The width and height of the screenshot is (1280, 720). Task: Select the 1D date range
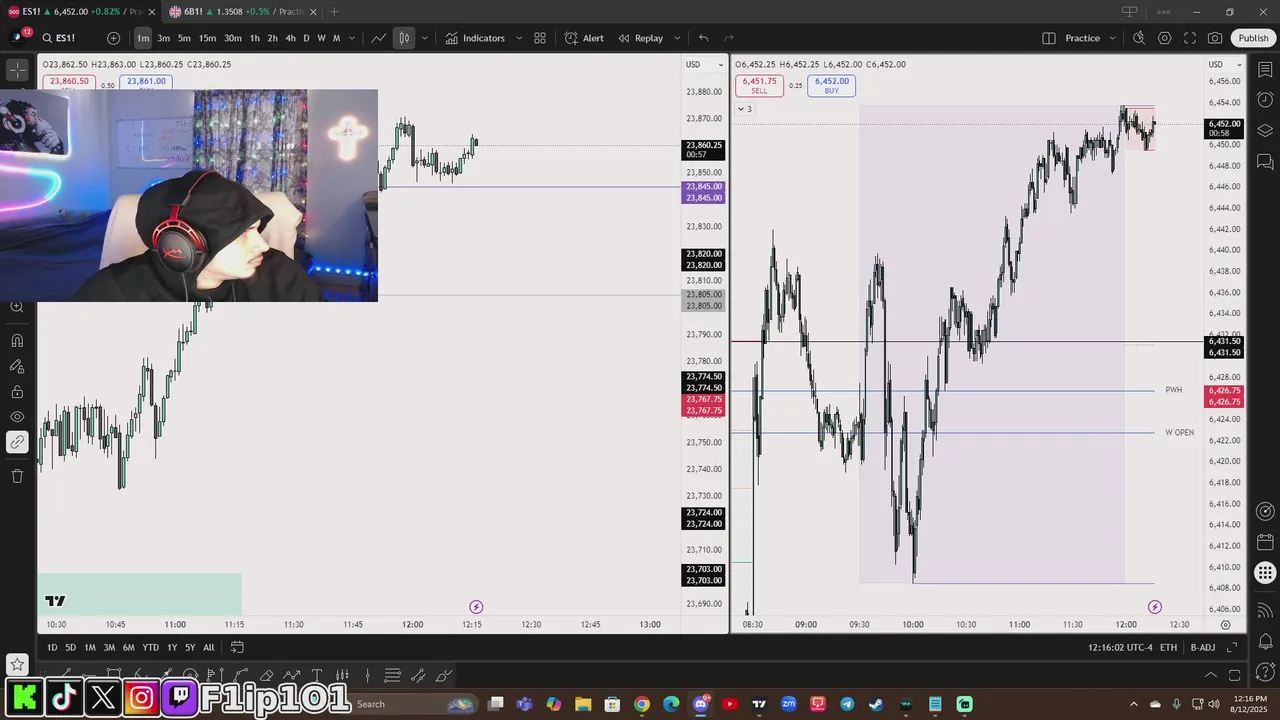coord(52,647)
